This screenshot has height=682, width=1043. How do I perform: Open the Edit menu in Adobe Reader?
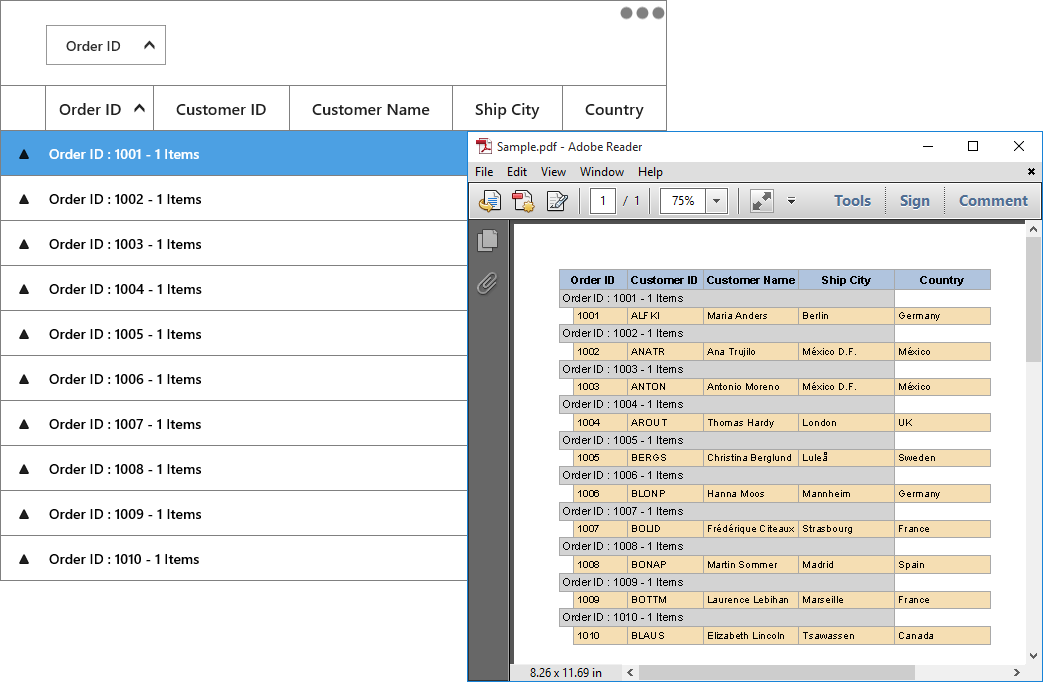[517, 172]
